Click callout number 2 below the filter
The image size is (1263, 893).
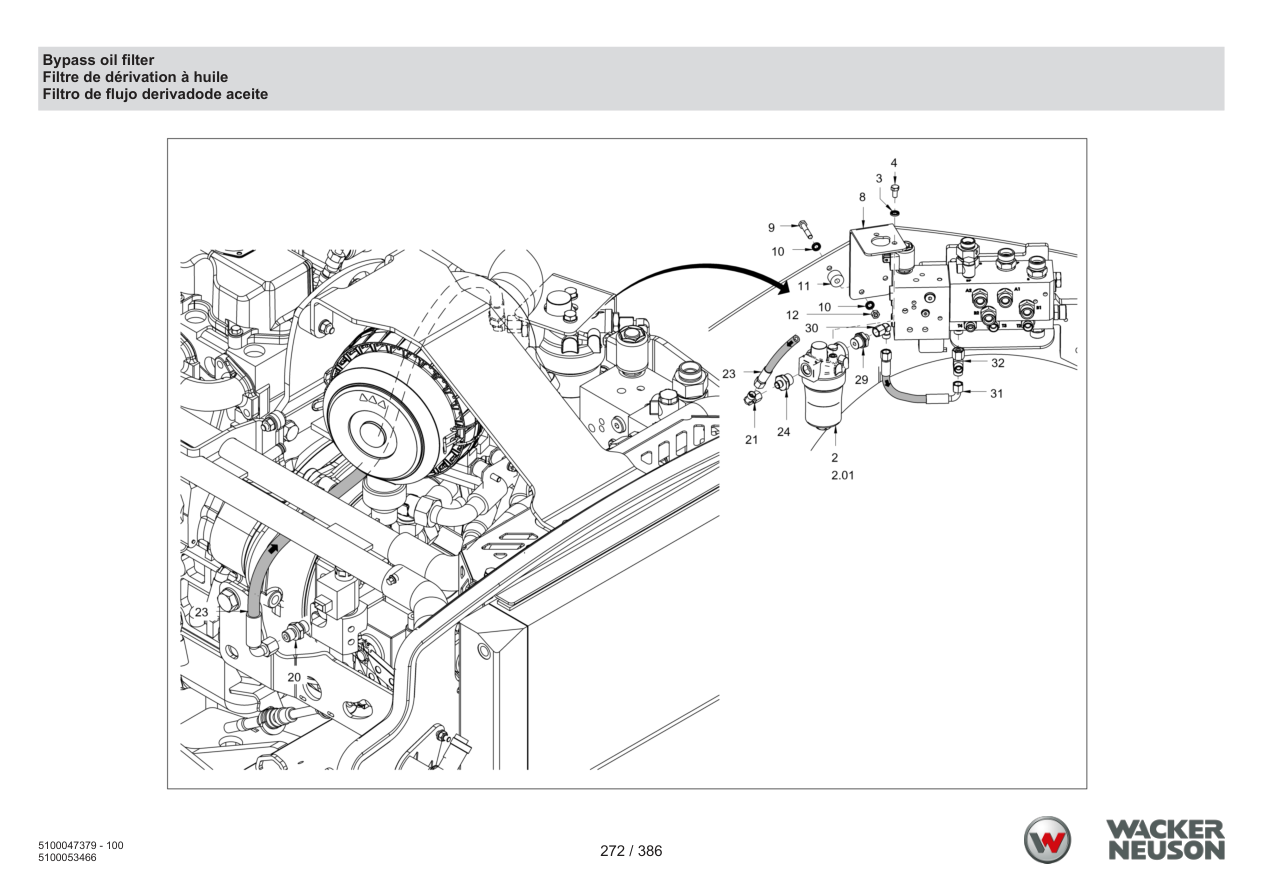coord(835,457)
